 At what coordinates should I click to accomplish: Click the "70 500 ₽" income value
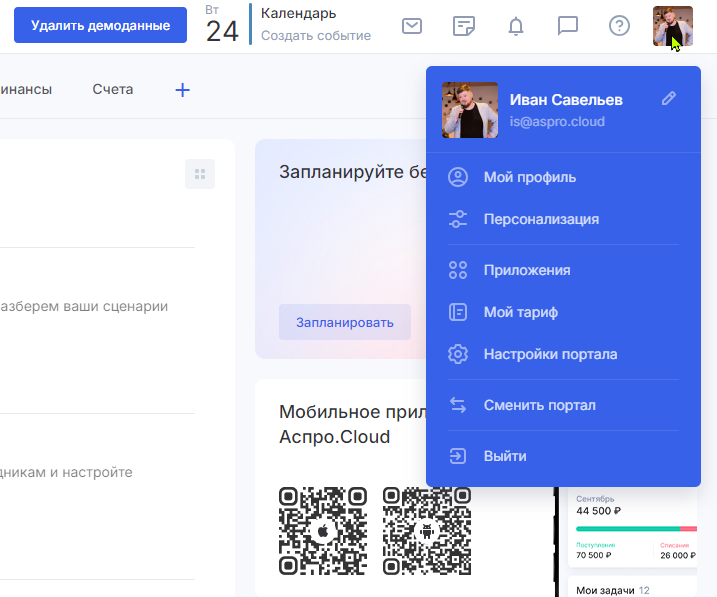(594, 555)
